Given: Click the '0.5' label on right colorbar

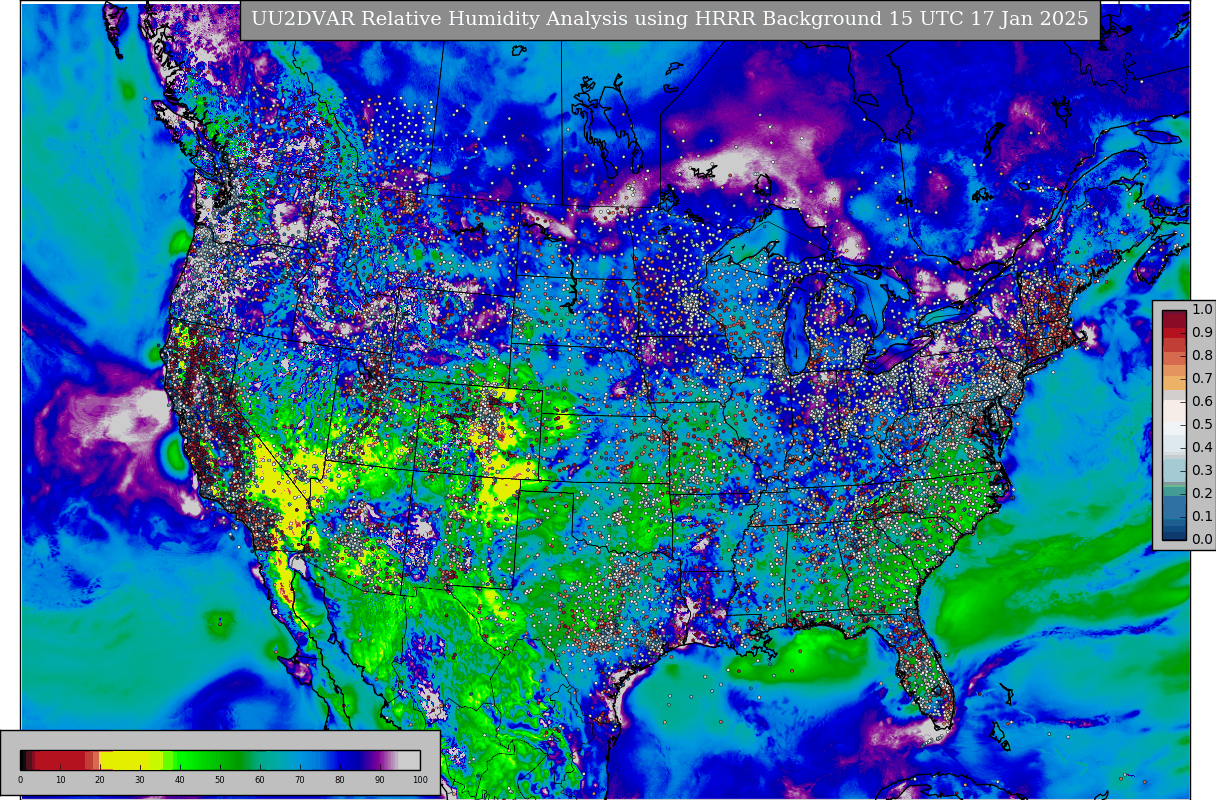Looking at the screenshot, I should click(x=1202, y=425).
